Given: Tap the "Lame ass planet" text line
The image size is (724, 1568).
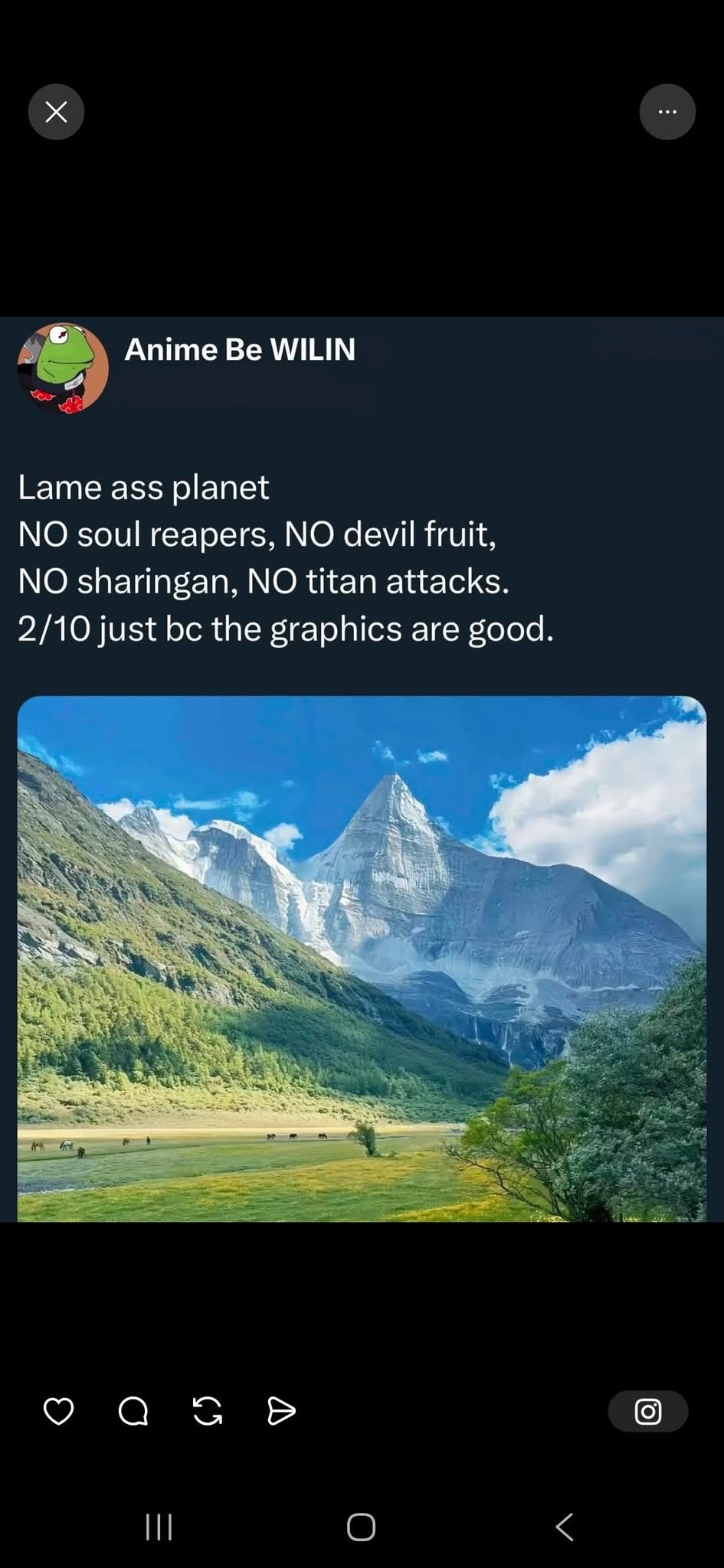Looking at the screenshot, I should pos(143,487).
